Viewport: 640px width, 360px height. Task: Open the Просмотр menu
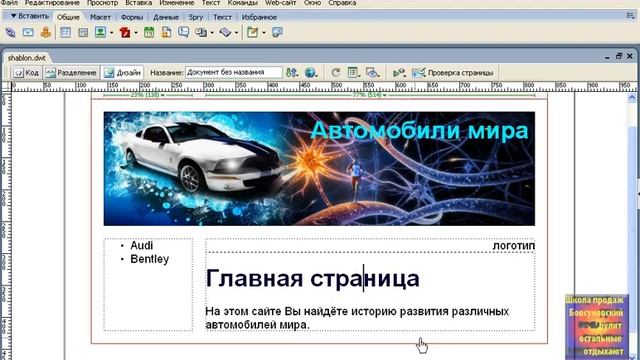click(x=102, y=3)
